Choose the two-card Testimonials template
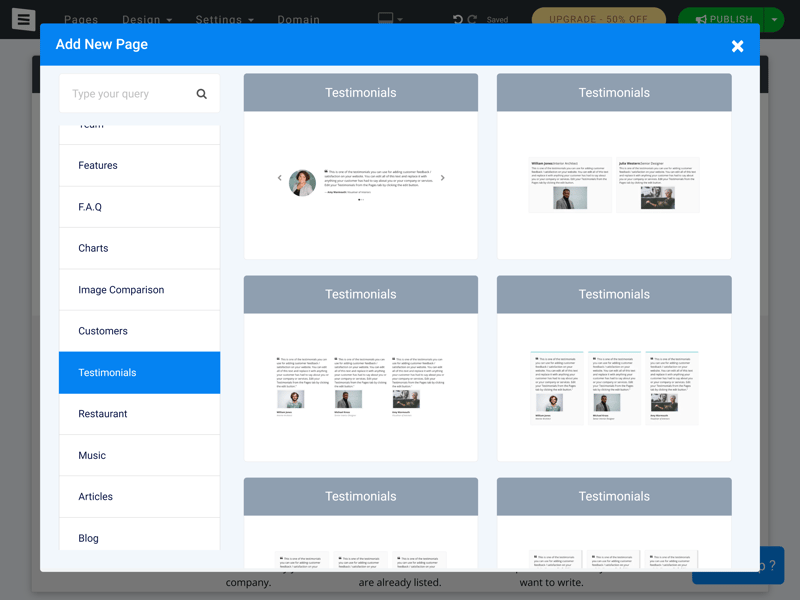This screenshot has height=600, width=800. [614, 166]
